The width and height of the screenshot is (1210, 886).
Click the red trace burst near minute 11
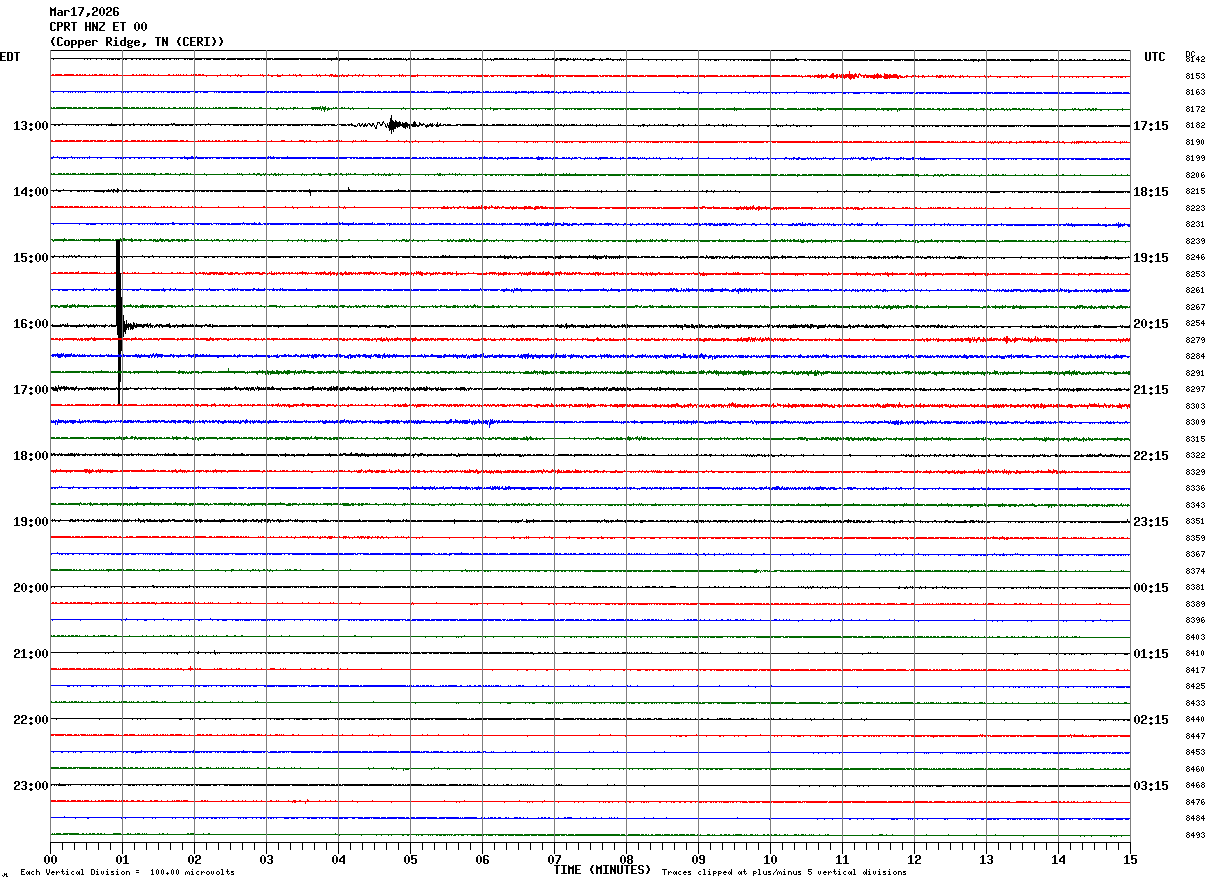[x=858, y=76]
